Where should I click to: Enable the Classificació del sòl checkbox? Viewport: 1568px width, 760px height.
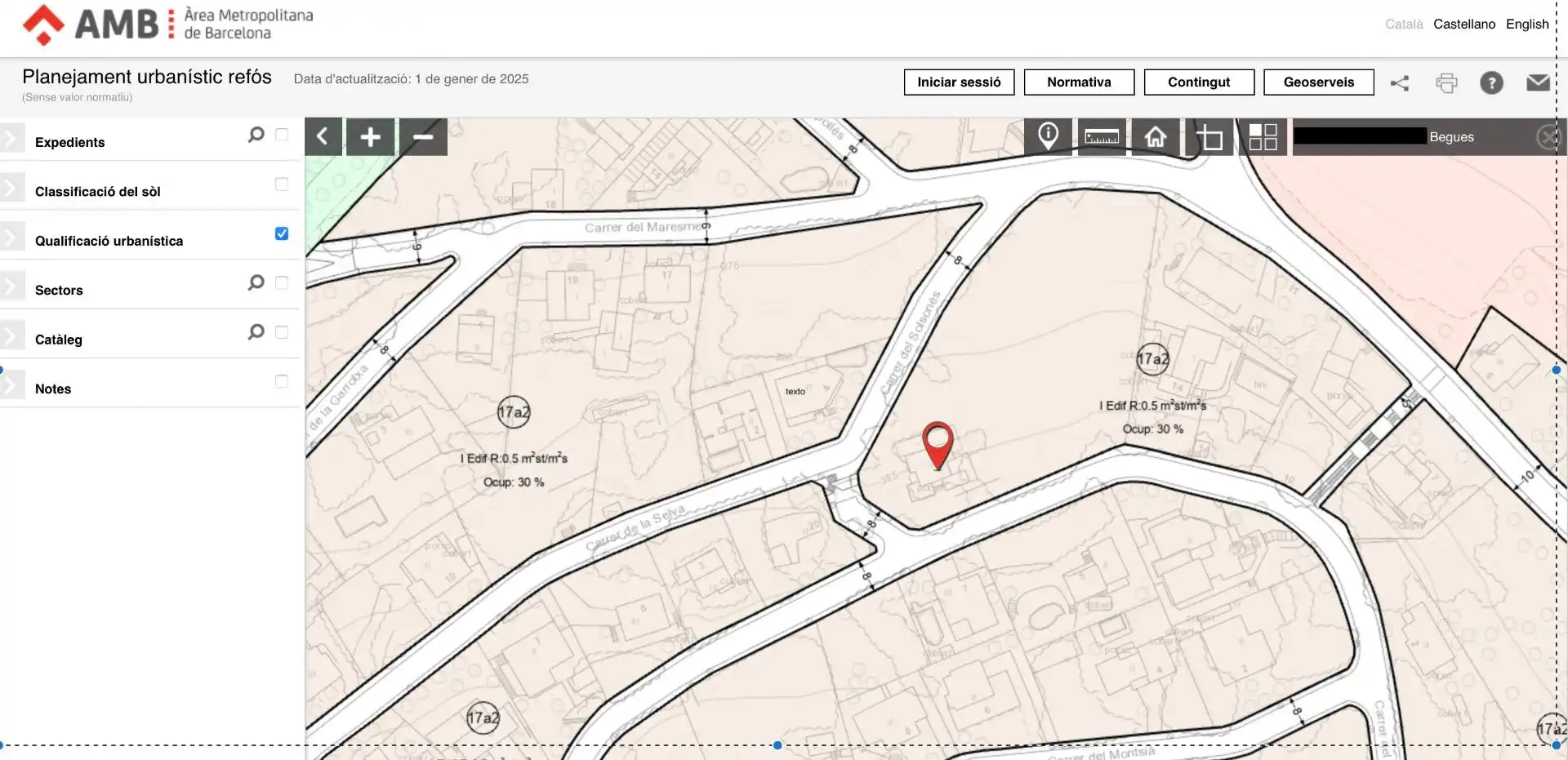click(x=282, y=184)
